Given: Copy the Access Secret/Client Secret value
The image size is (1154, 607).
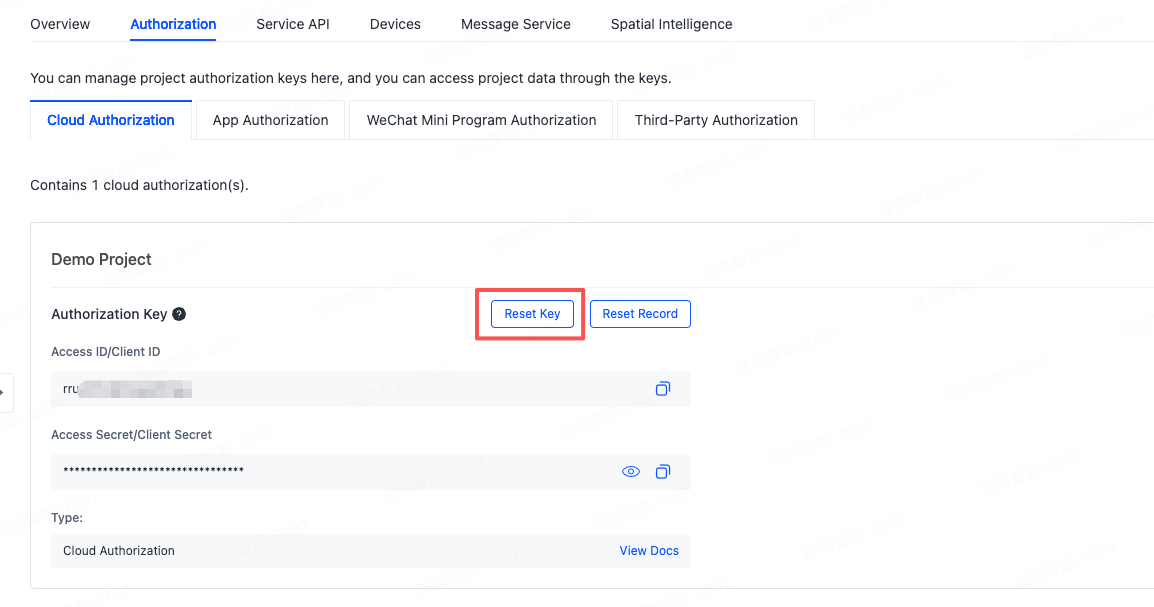Looking at the screenshot, I should (x=662, y=472).
